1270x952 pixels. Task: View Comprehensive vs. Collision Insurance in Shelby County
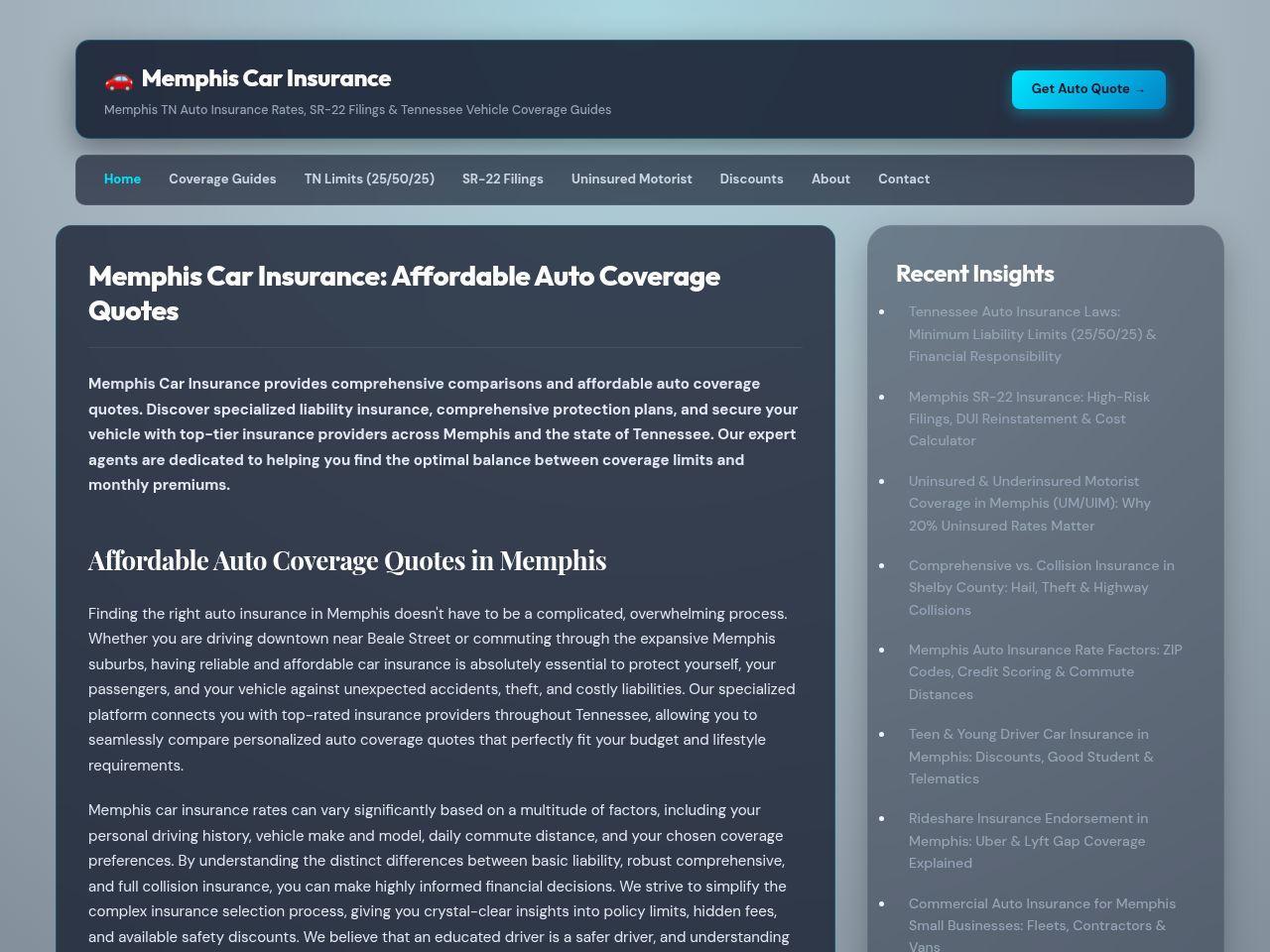pos(1042,588)
